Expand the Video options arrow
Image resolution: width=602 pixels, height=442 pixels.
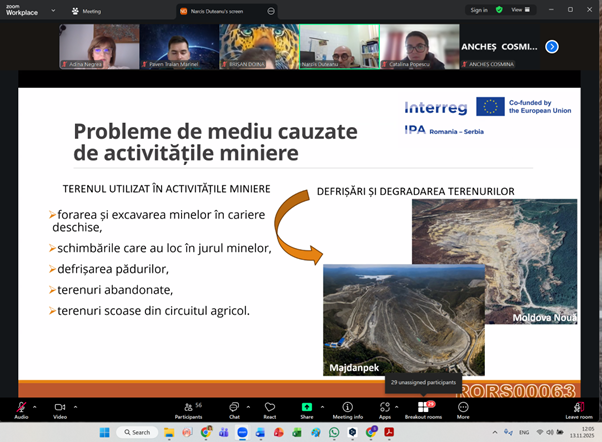pos(75,407)
